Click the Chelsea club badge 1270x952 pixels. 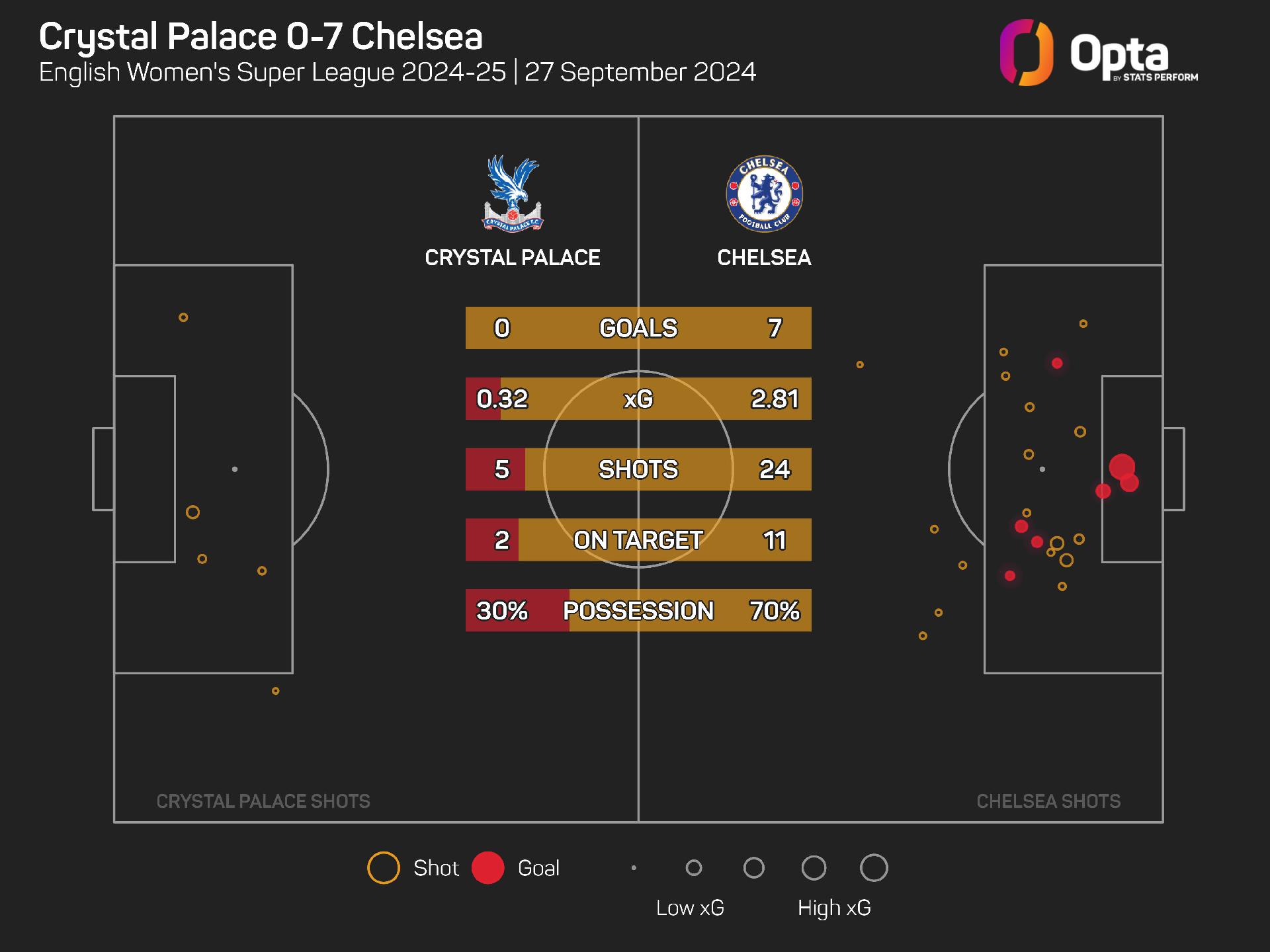764,194
